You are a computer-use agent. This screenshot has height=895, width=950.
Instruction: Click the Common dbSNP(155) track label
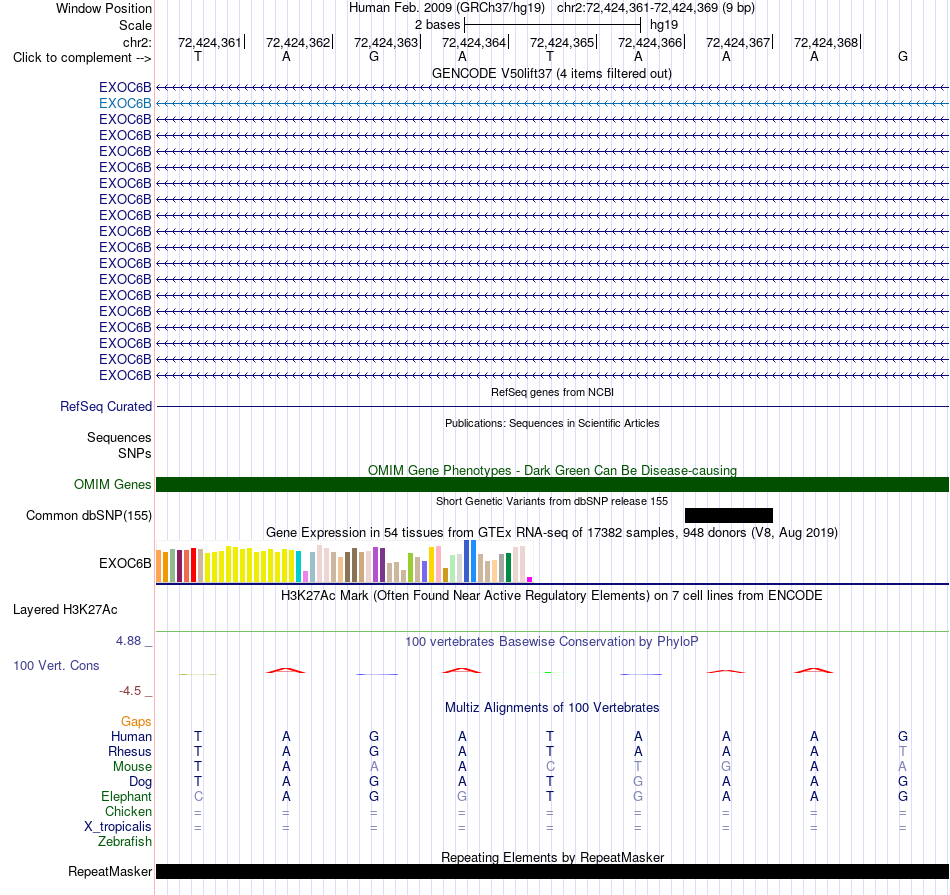point(88,515)
